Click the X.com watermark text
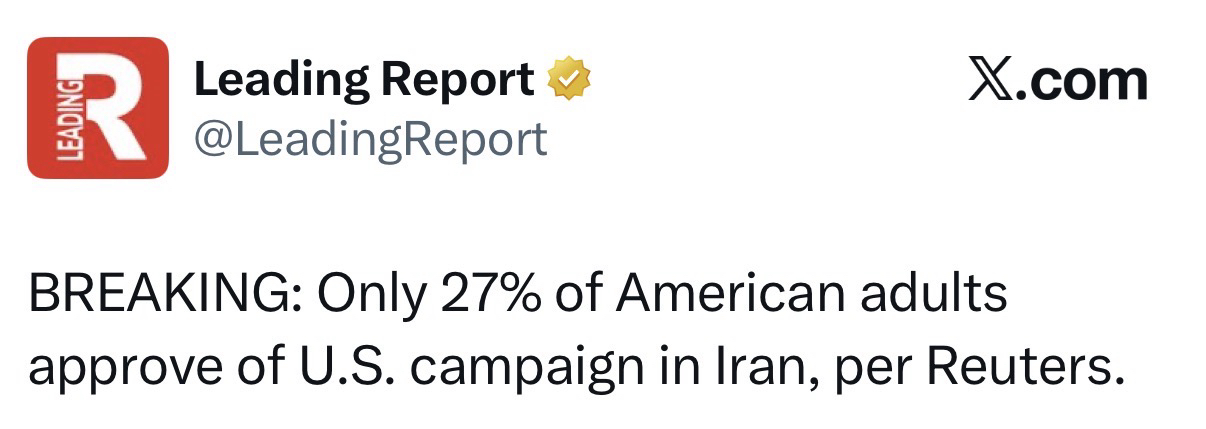Screen dimensions: 1206x429 (x=1057, y=80)
